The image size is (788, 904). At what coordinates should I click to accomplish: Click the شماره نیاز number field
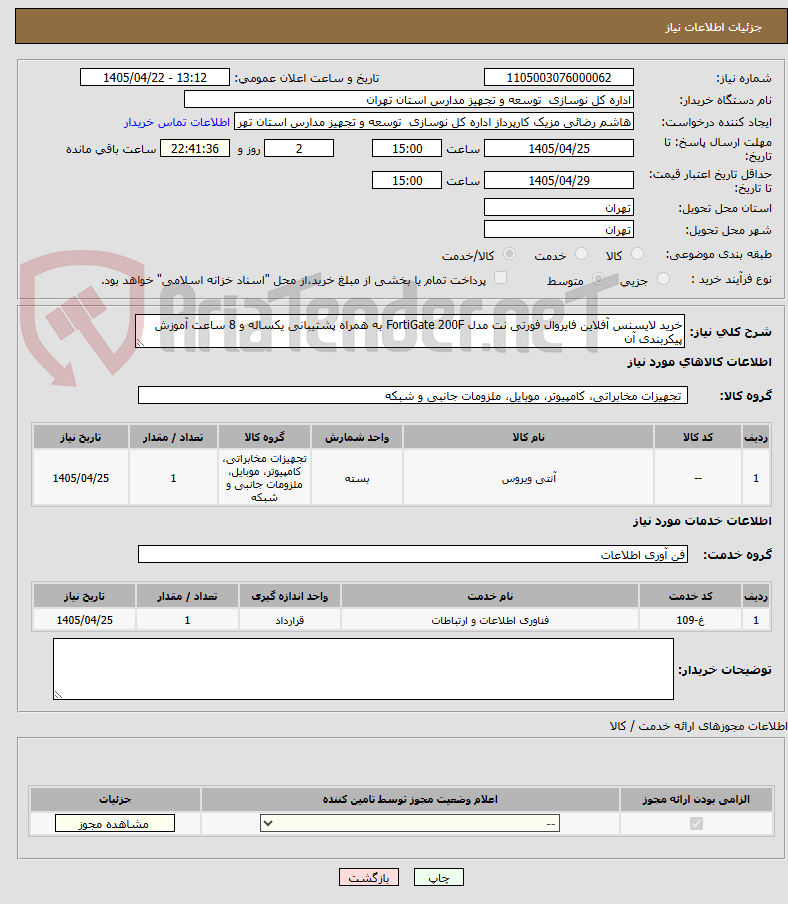pyautogui.click(x=559, y=77)
